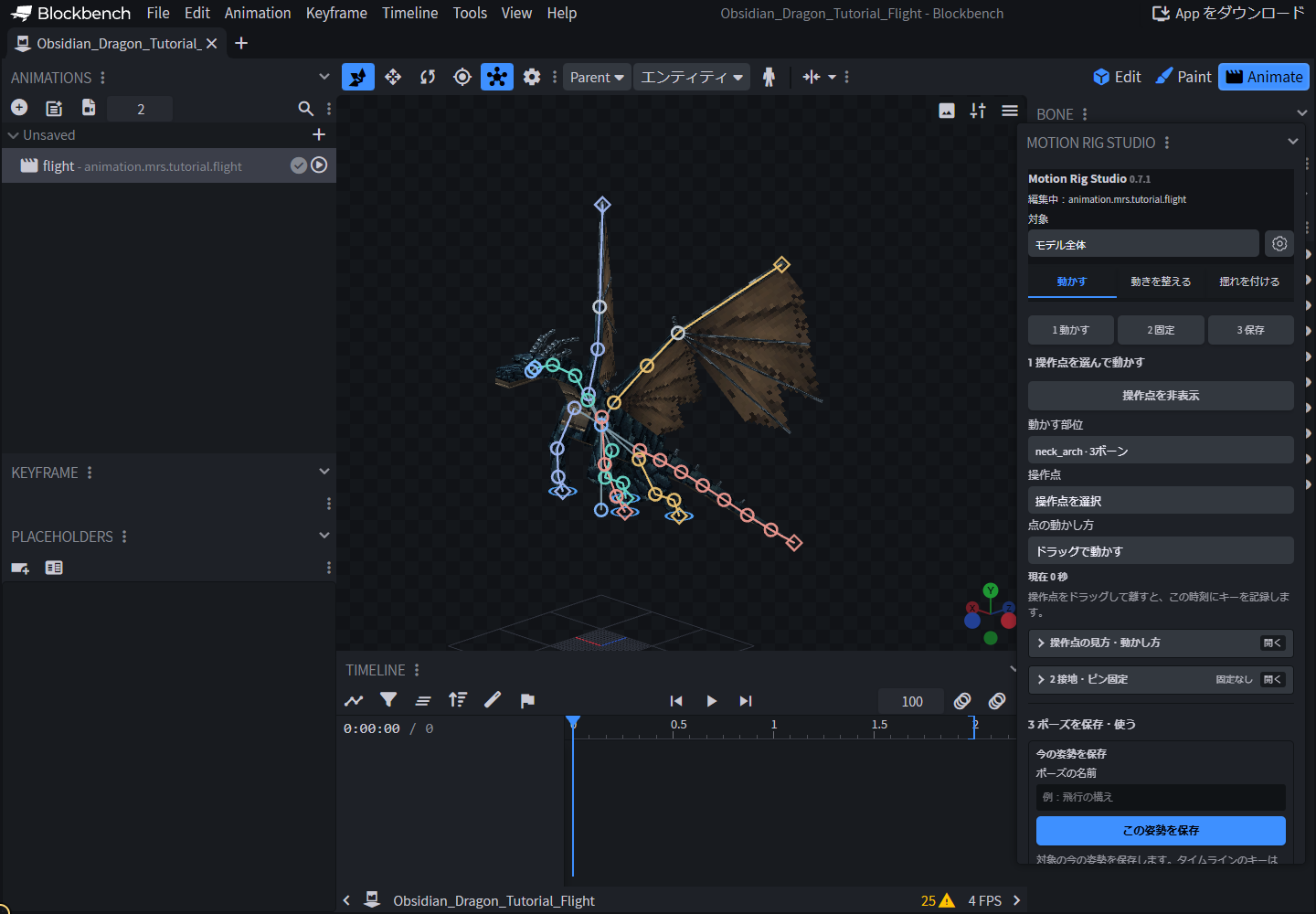Open timeline filter funnel icon
The width and height of the screenshot is (1316, 914).
388,700
